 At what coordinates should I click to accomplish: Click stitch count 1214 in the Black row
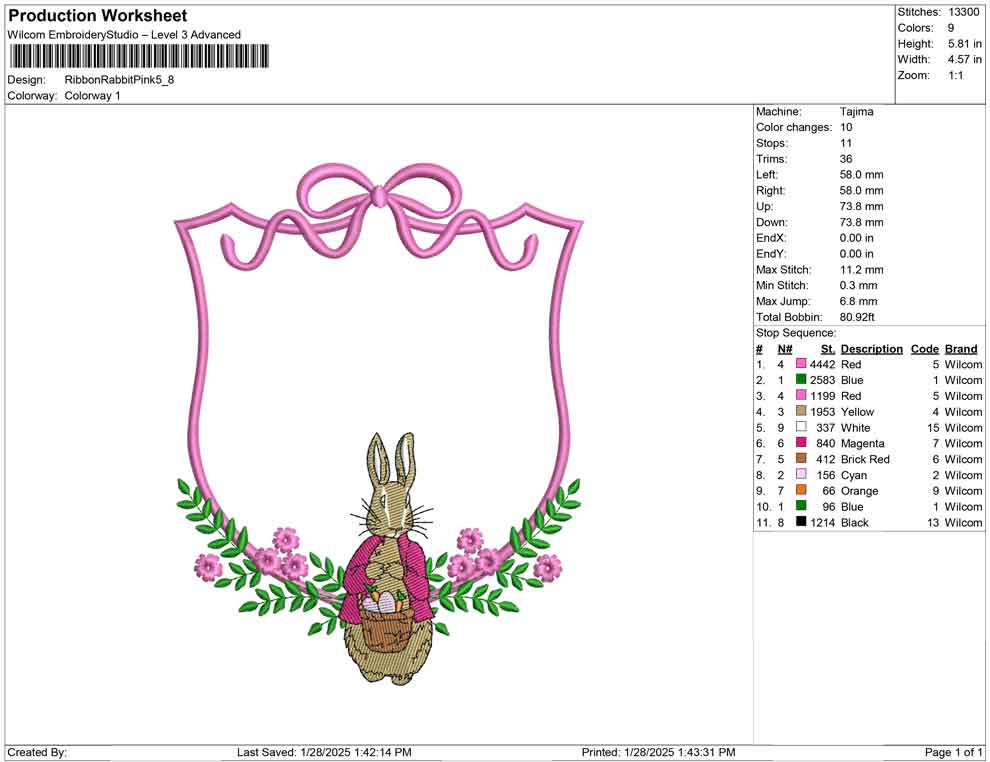pos(823,523)
